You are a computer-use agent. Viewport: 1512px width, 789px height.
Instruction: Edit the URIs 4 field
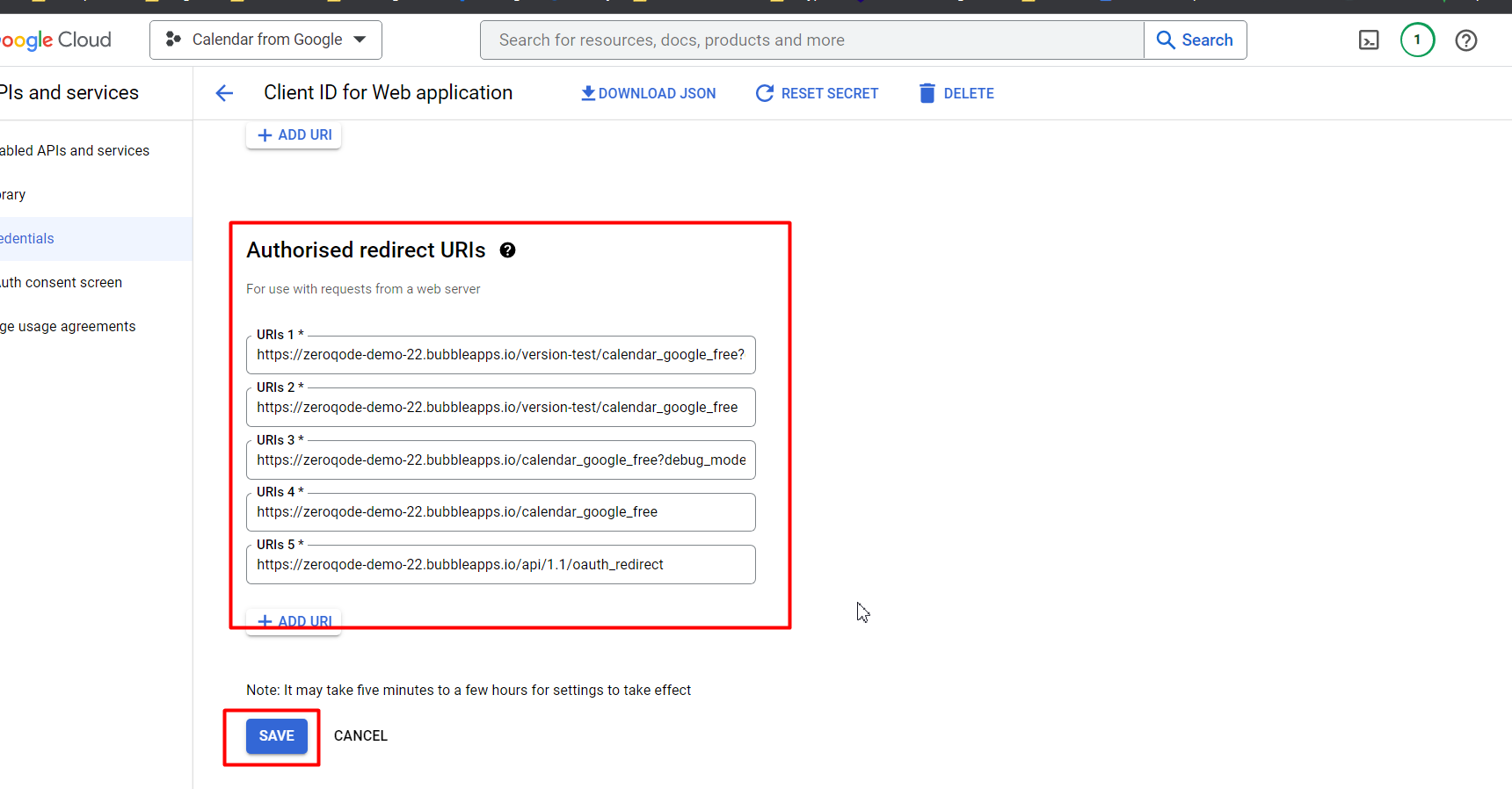(x=500, y=512)
